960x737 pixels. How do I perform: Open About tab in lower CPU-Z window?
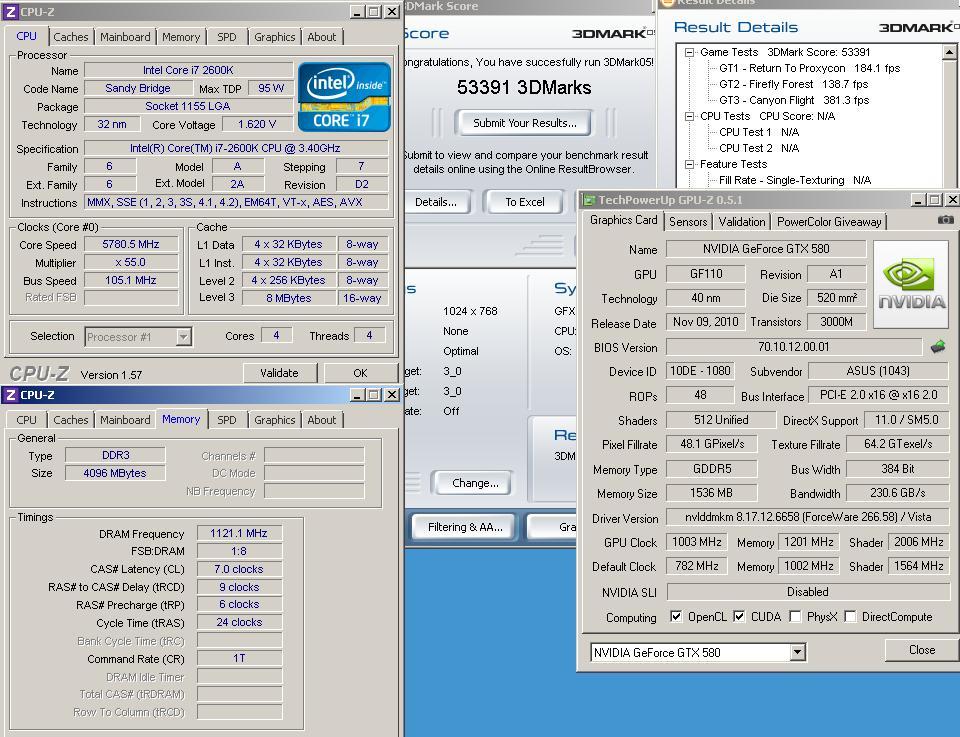point(321,420)
